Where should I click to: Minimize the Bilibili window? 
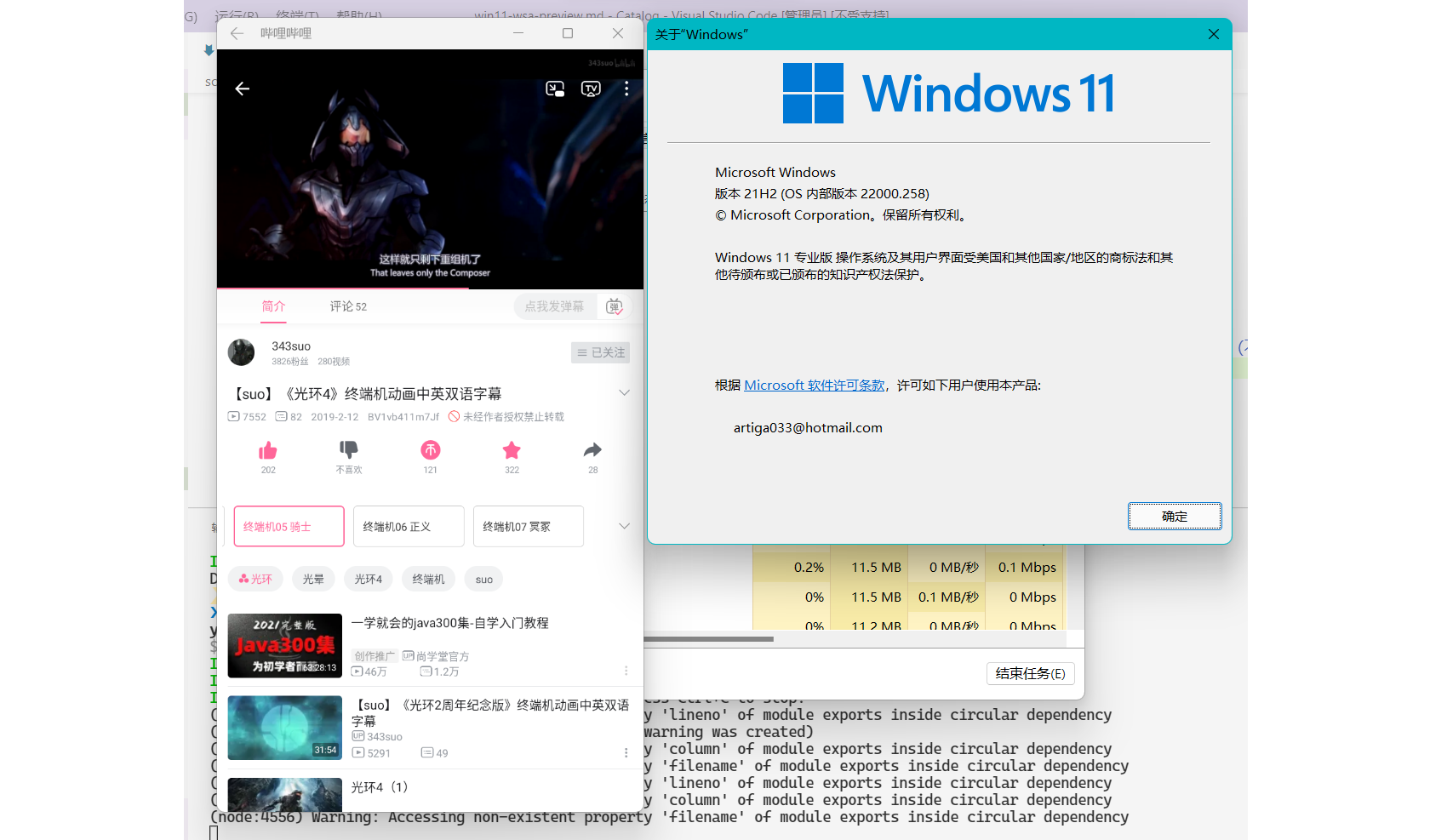point(518,33)
